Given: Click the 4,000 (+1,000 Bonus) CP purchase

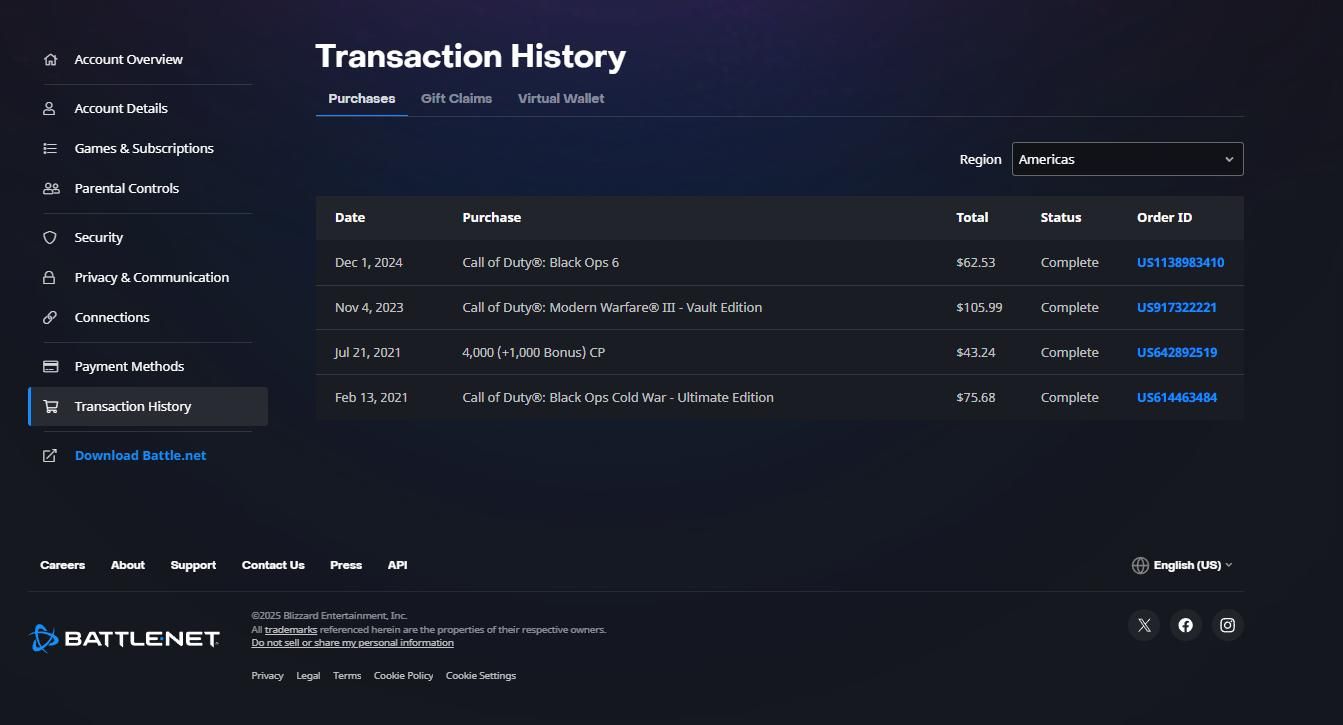Looking at the screenshot, I should (533, 353).
